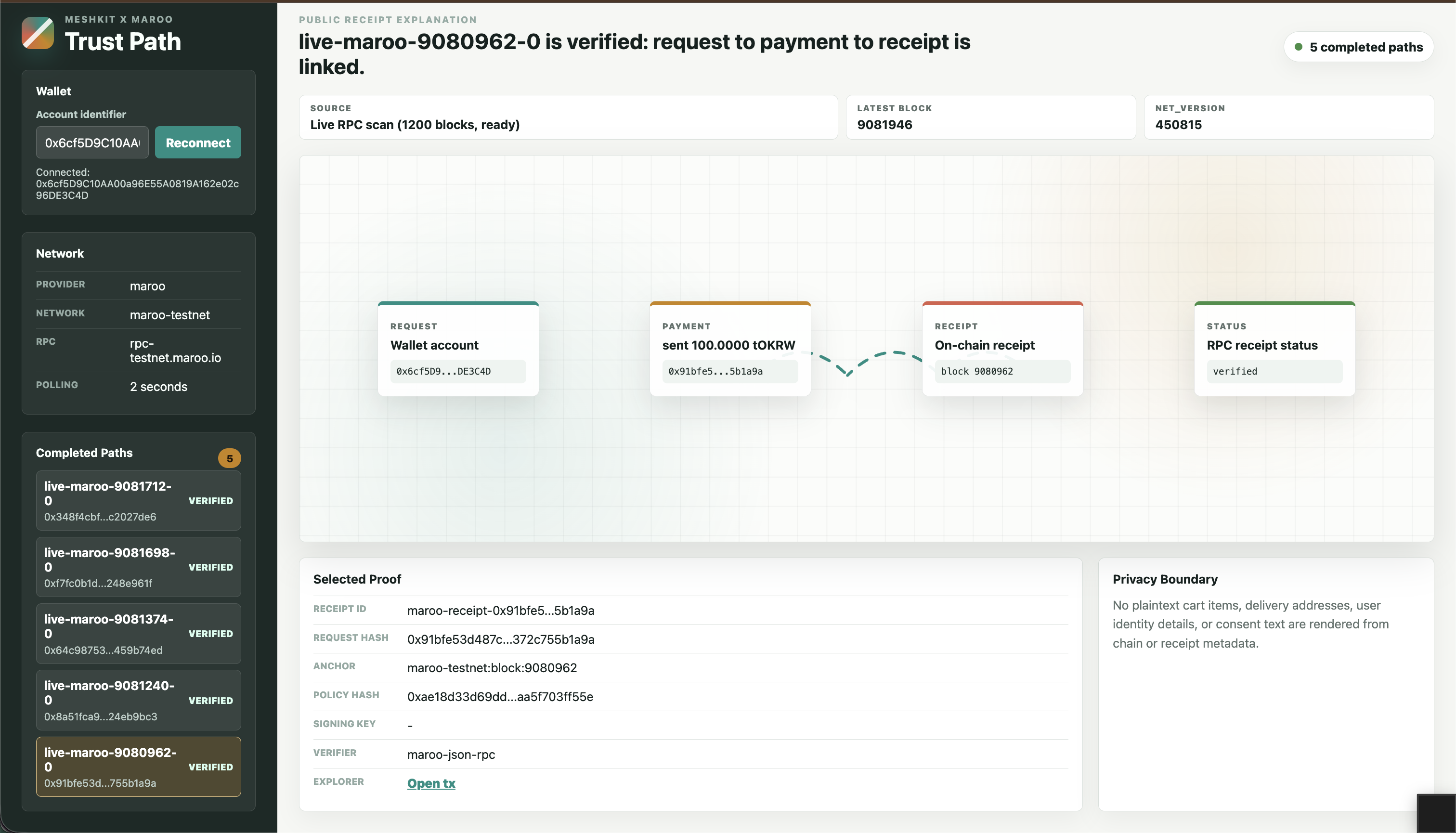1456x833 pixels.
Task: Click the NET_VERSION value 450815
Action: click(x=1179, y=125)
